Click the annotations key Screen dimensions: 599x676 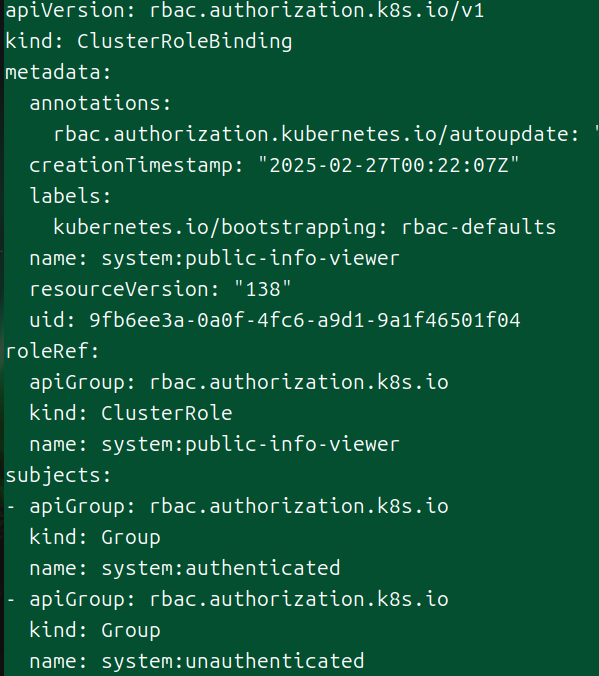[100, 103]
